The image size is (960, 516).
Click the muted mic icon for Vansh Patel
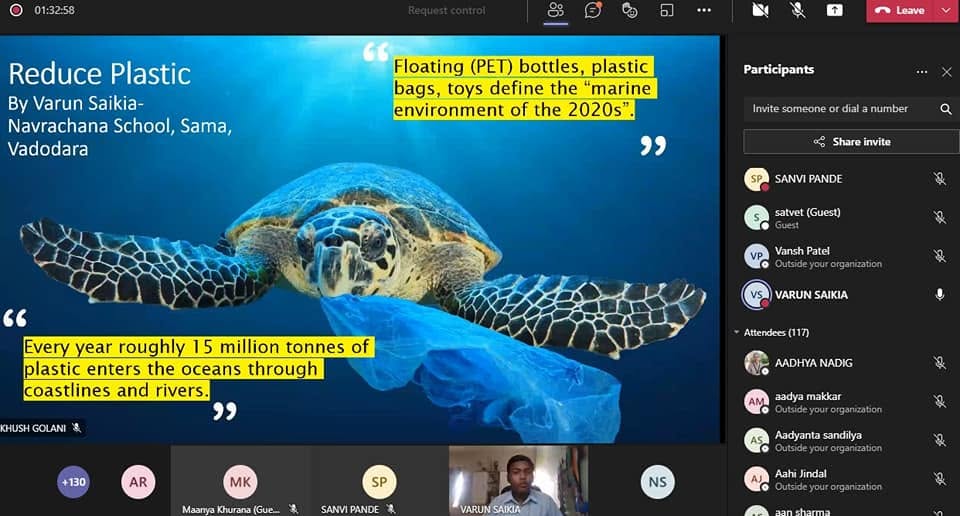(940, 256)
